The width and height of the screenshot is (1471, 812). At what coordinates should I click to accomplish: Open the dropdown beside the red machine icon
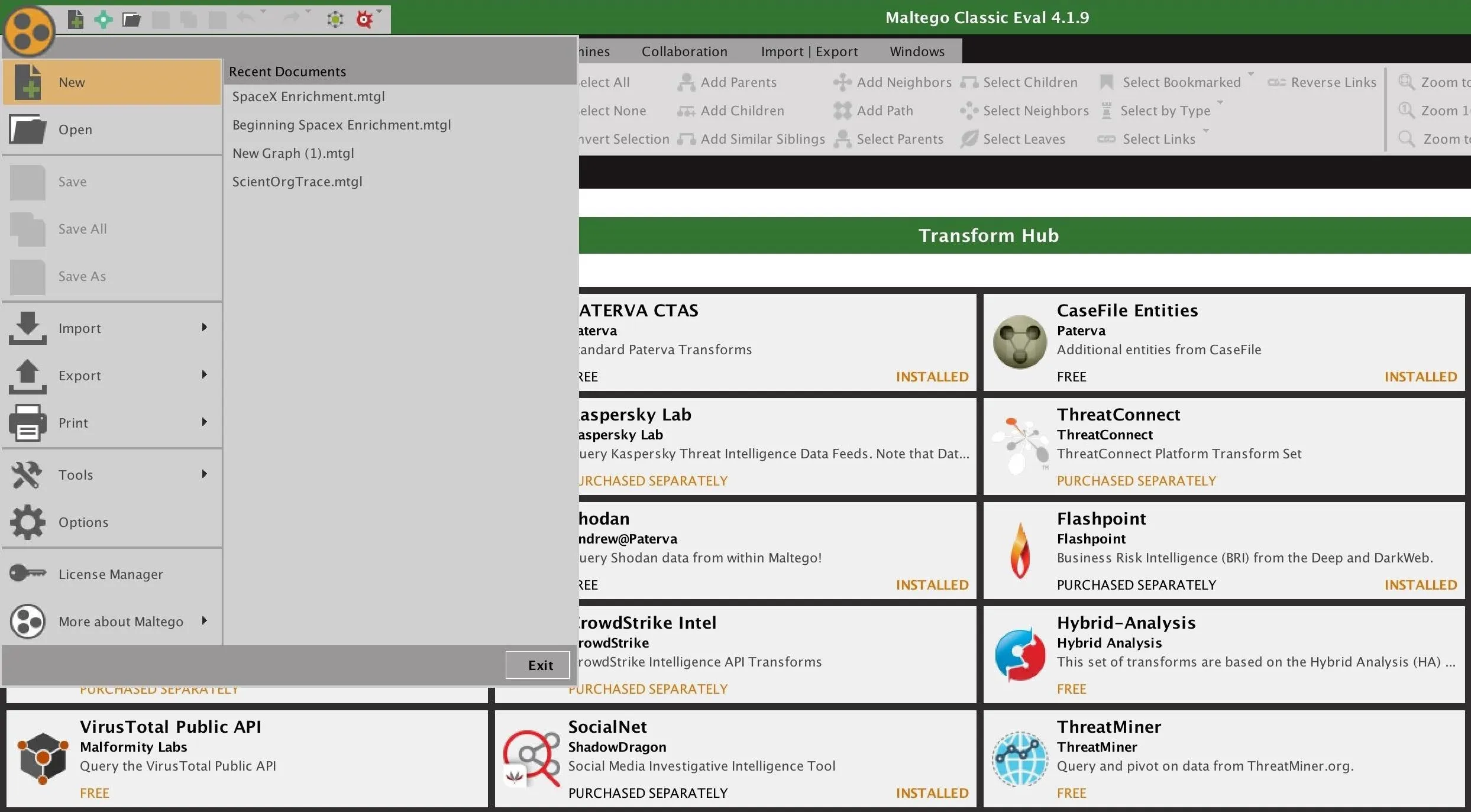(380, 12)
